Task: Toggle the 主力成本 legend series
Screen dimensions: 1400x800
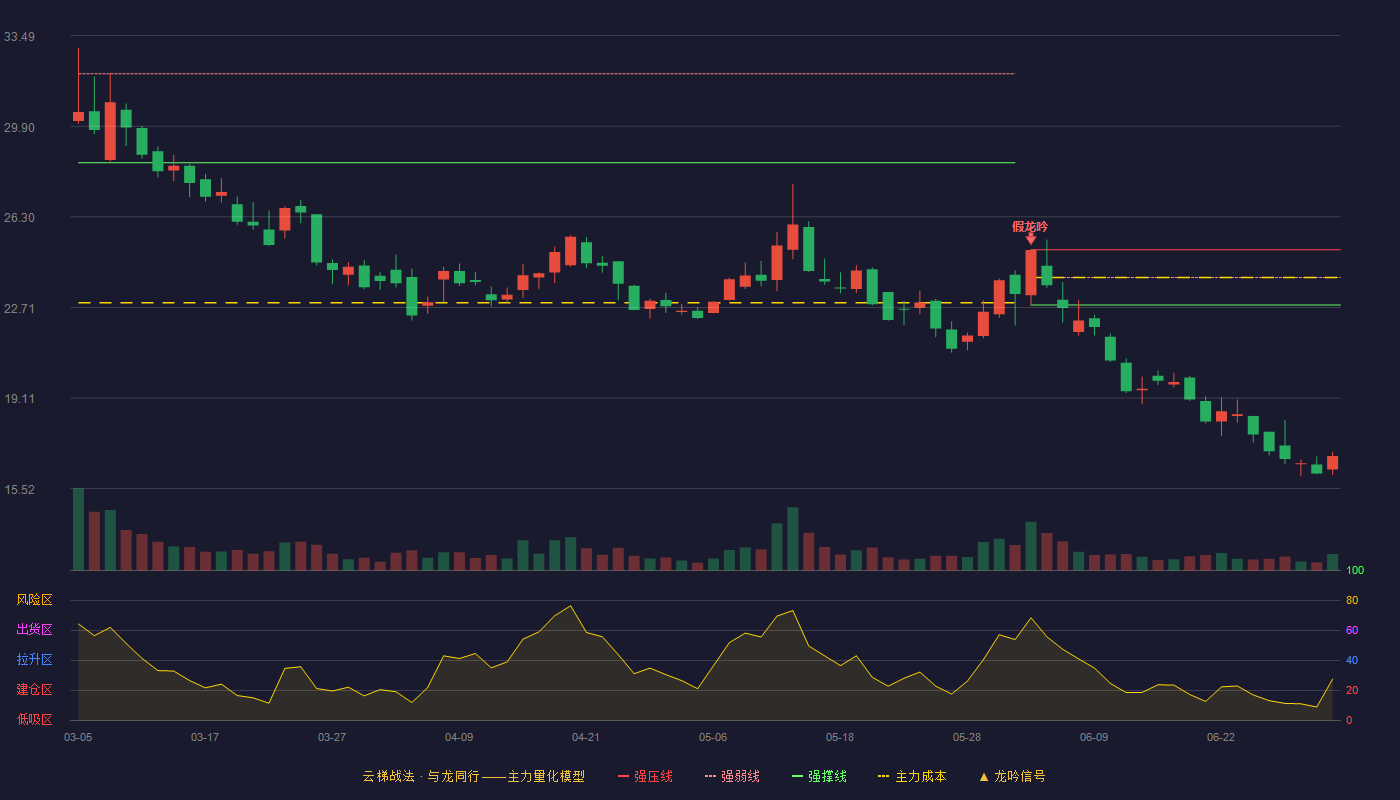Action: click(912, 776)
